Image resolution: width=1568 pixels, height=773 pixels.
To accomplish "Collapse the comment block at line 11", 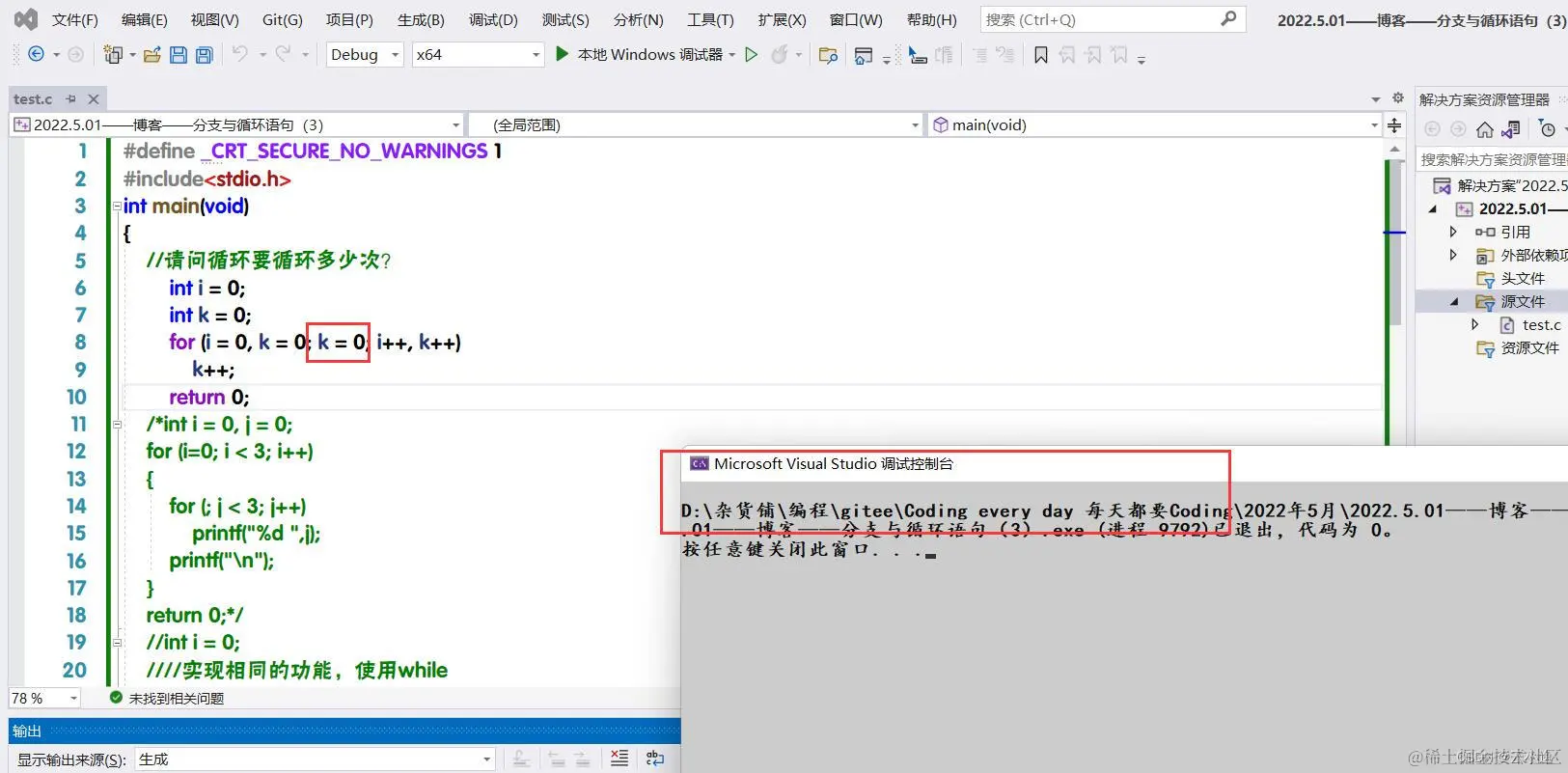I will 117,424.
